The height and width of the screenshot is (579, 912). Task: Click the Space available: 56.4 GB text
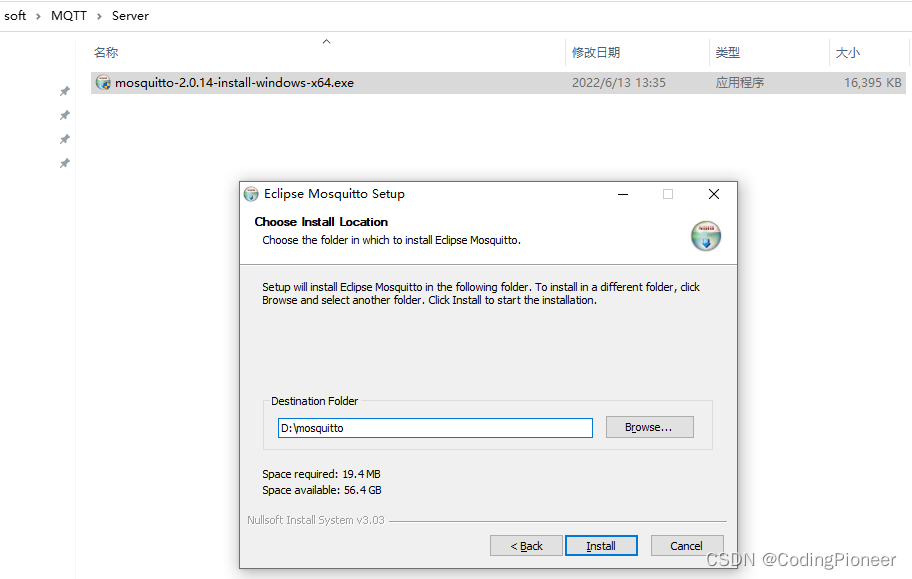(x=322, y=490)
